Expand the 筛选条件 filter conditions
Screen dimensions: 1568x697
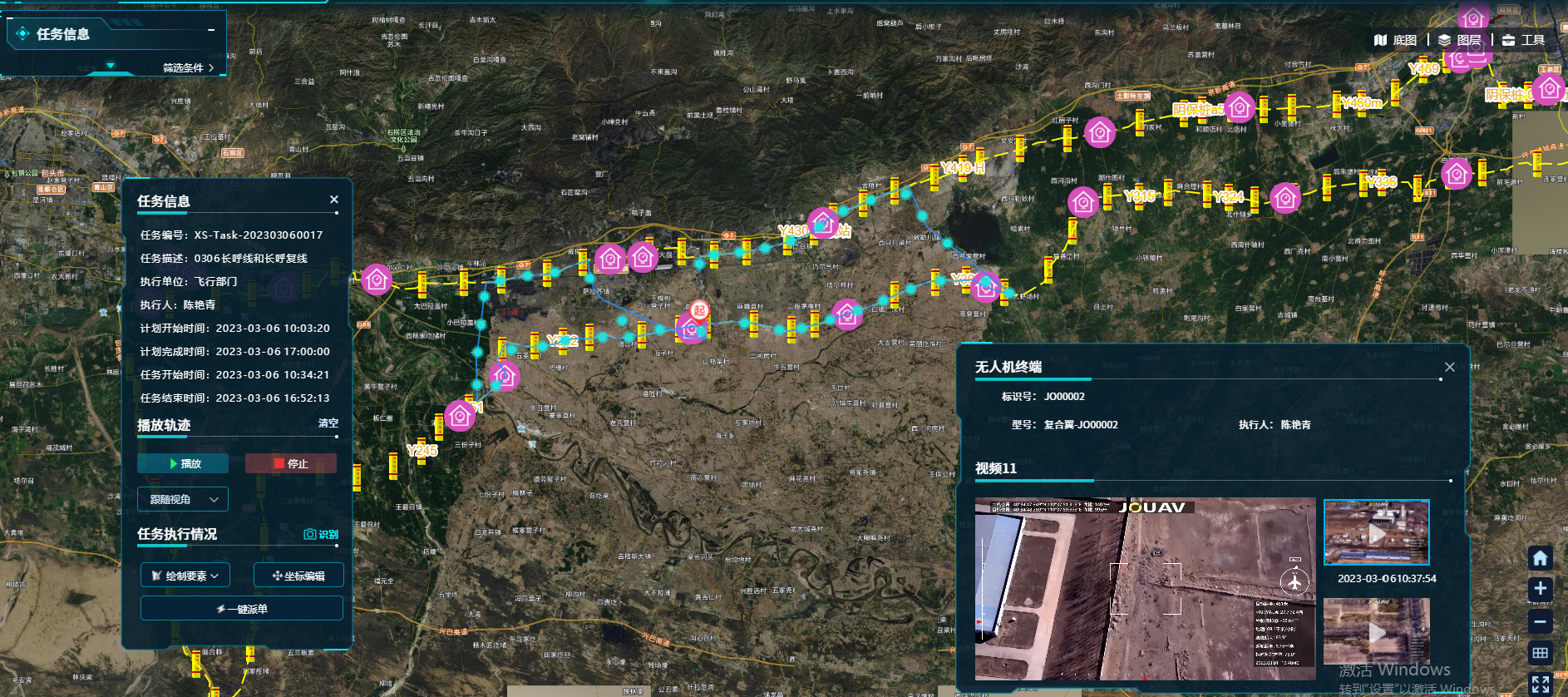(189, 67)
